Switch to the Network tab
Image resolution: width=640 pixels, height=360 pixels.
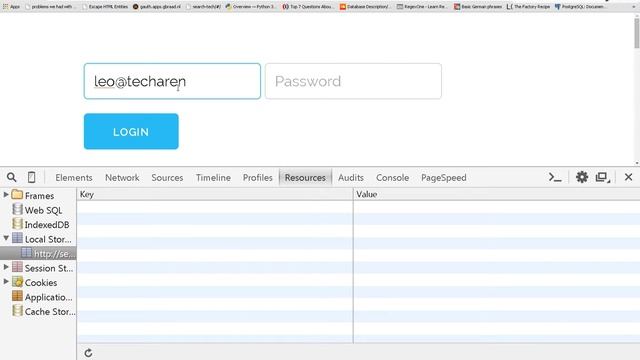coord(122,178)
